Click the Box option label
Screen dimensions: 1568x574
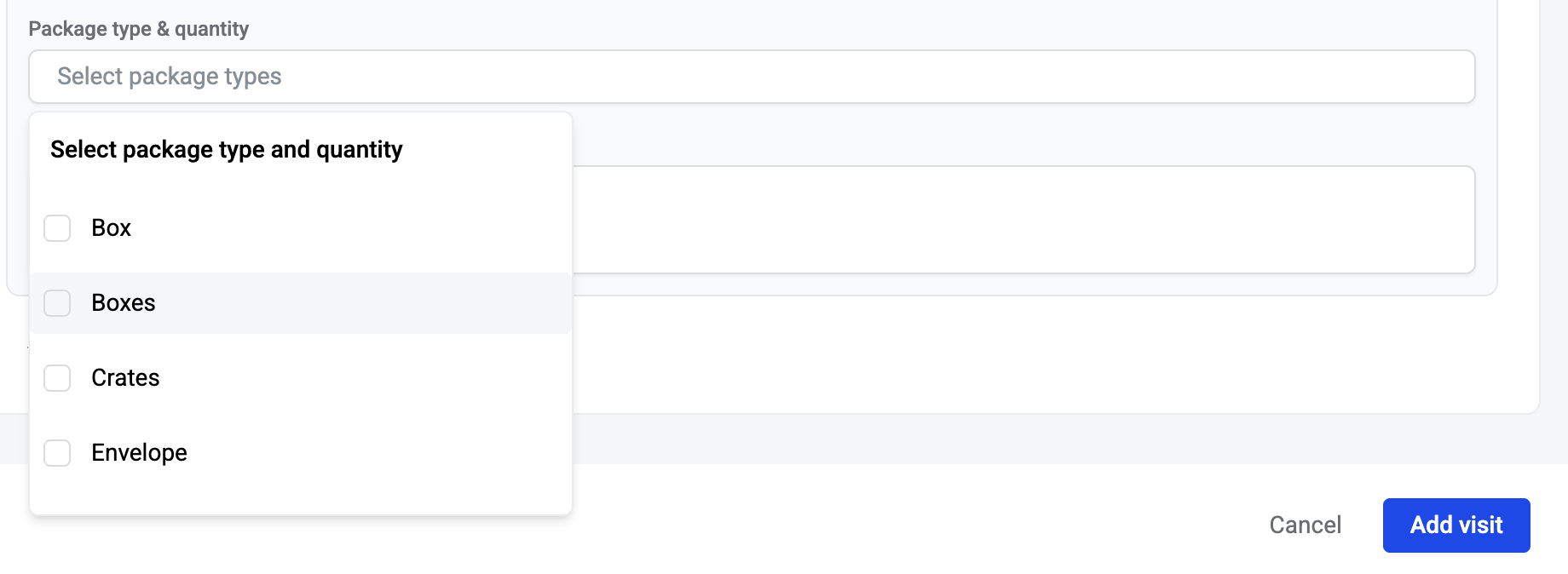(x=111, y=228)
